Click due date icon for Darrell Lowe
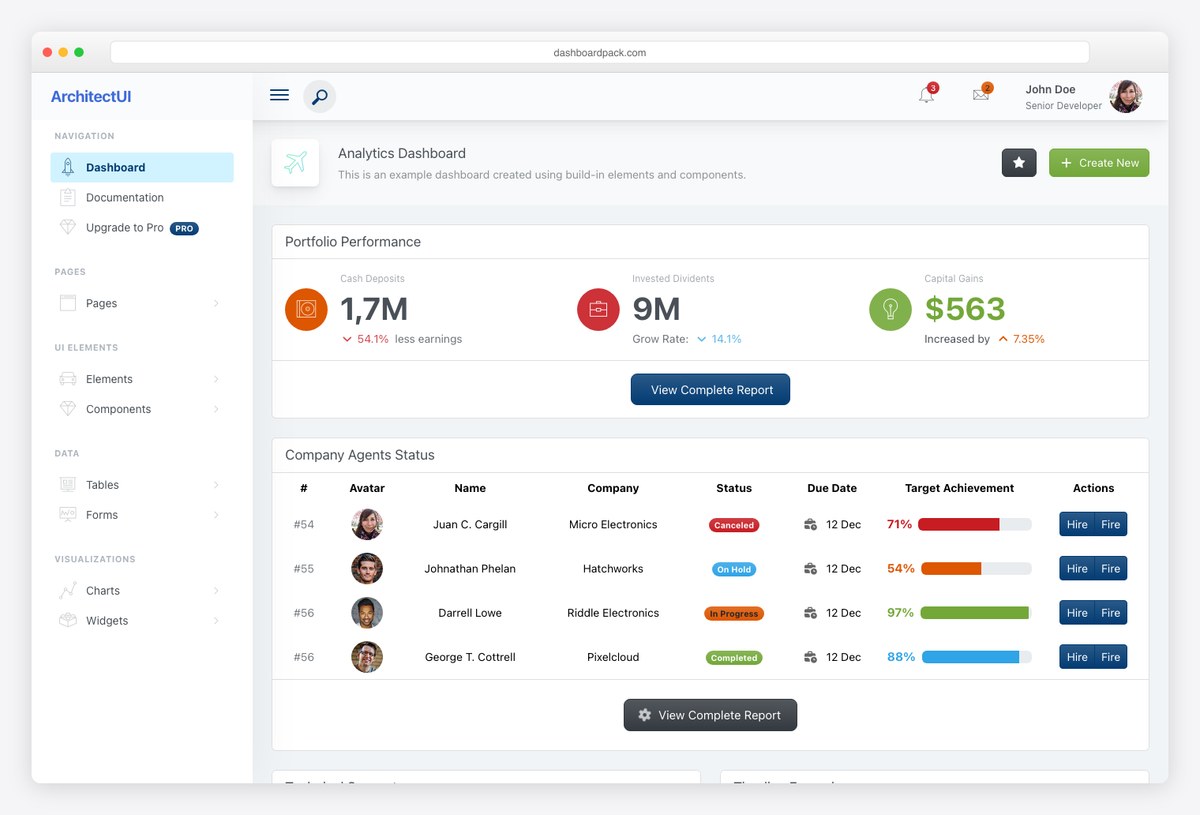Image resolution: width=1200 pixels, height=815 pixels. pyautogui.click(x=811, y=613)
